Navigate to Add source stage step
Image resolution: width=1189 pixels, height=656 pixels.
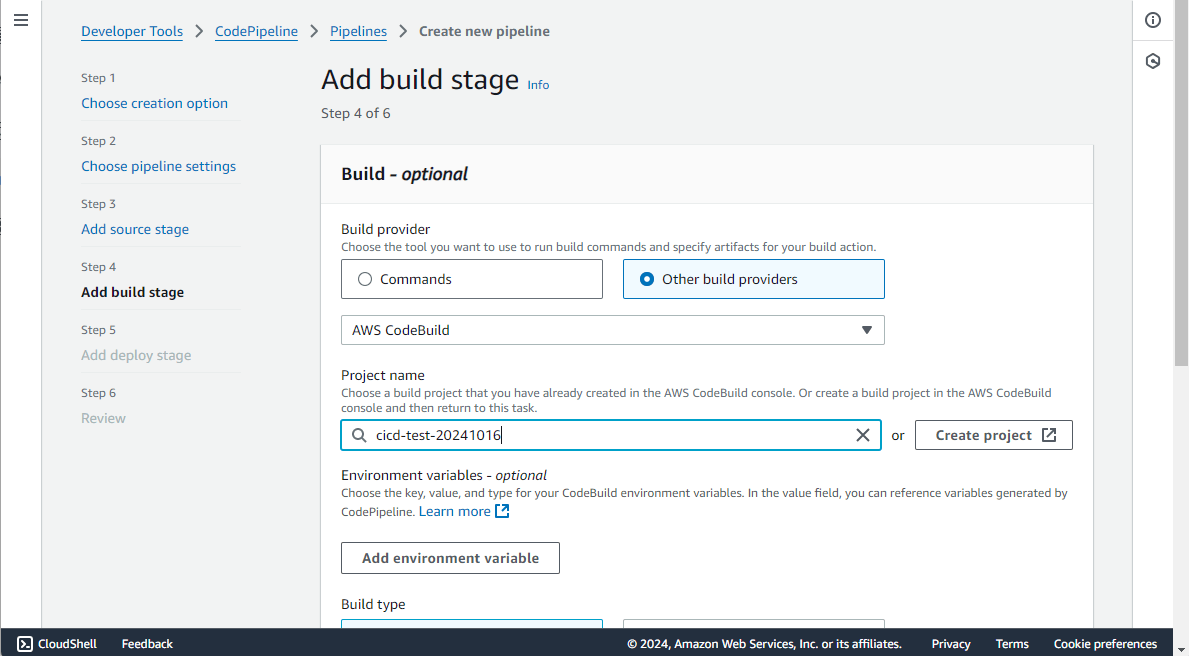135,229
